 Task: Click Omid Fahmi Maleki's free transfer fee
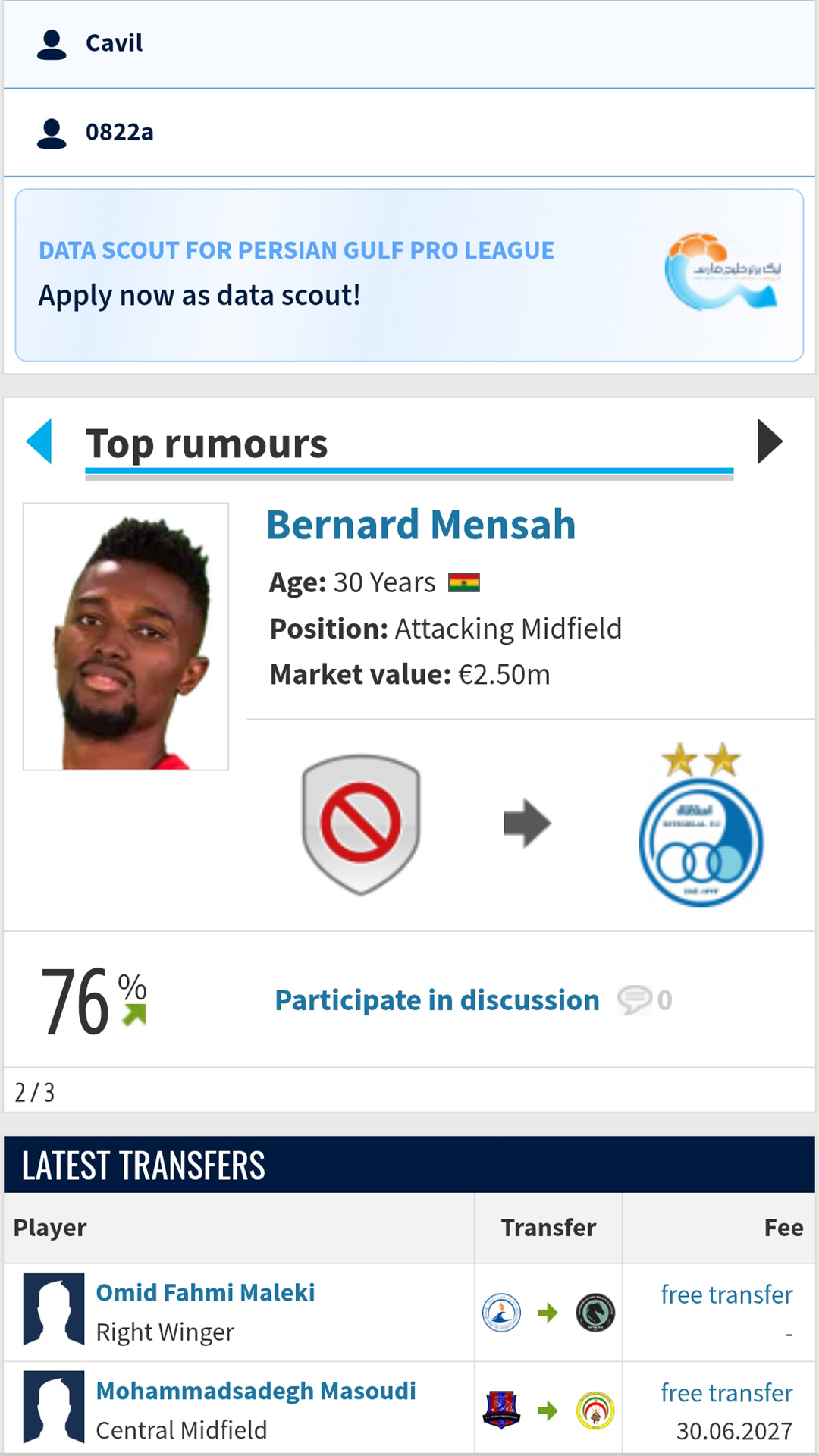(x=726, y=1294)
